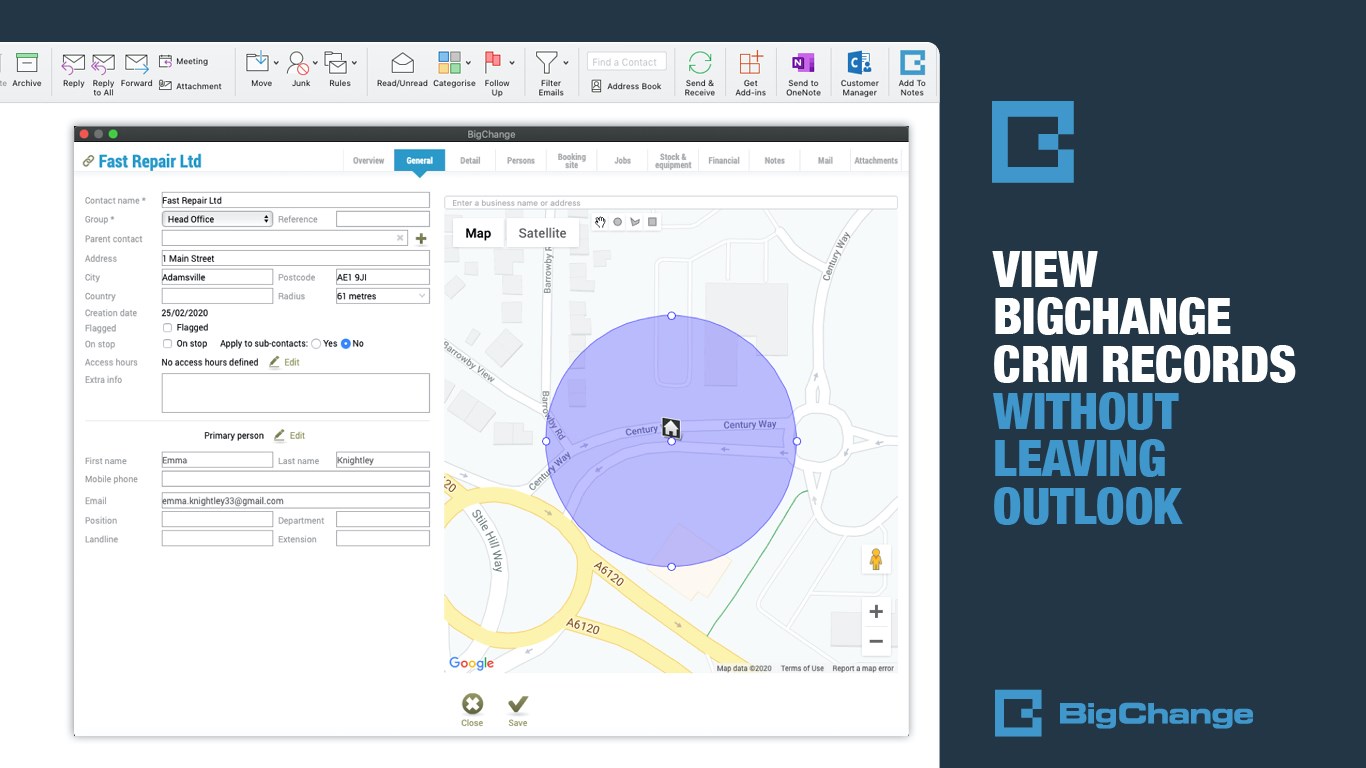The image size is (1366, 768).
Task: Switch to the Detail tab
Action: tap(470, 160)
